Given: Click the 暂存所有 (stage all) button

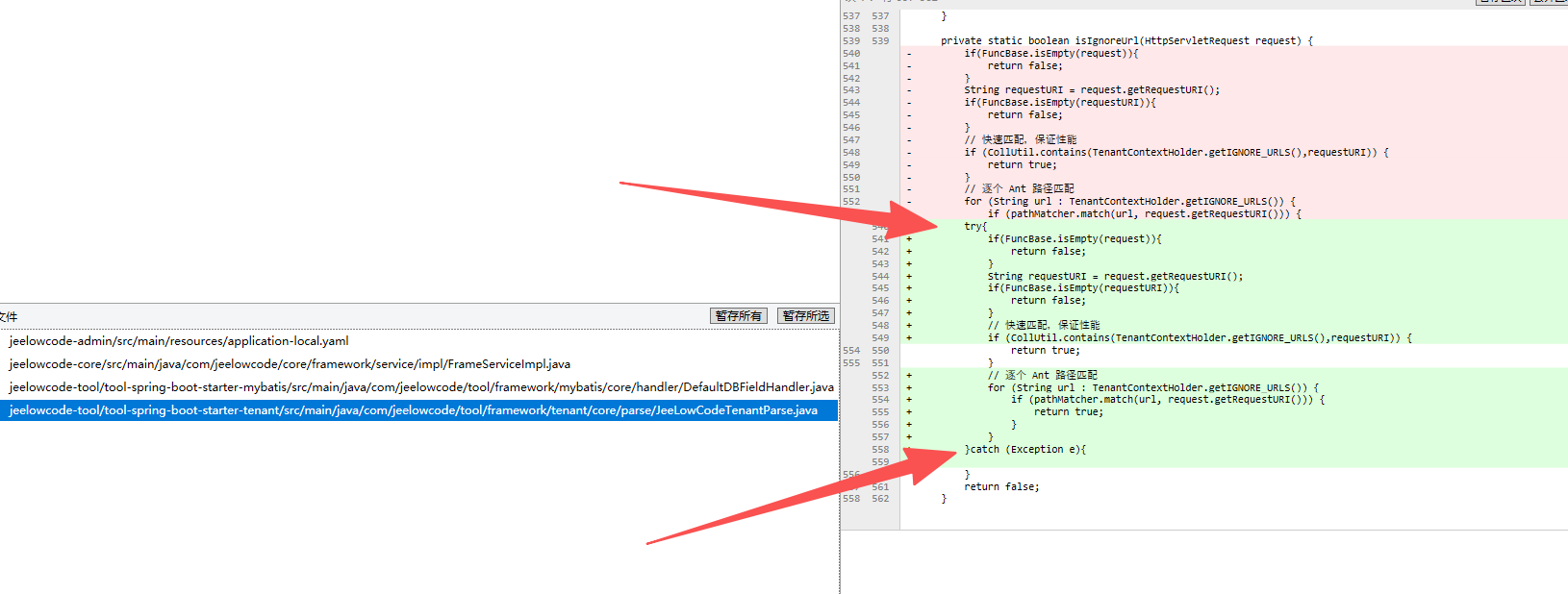Looking at the screenshot, I should coord(738,316).
